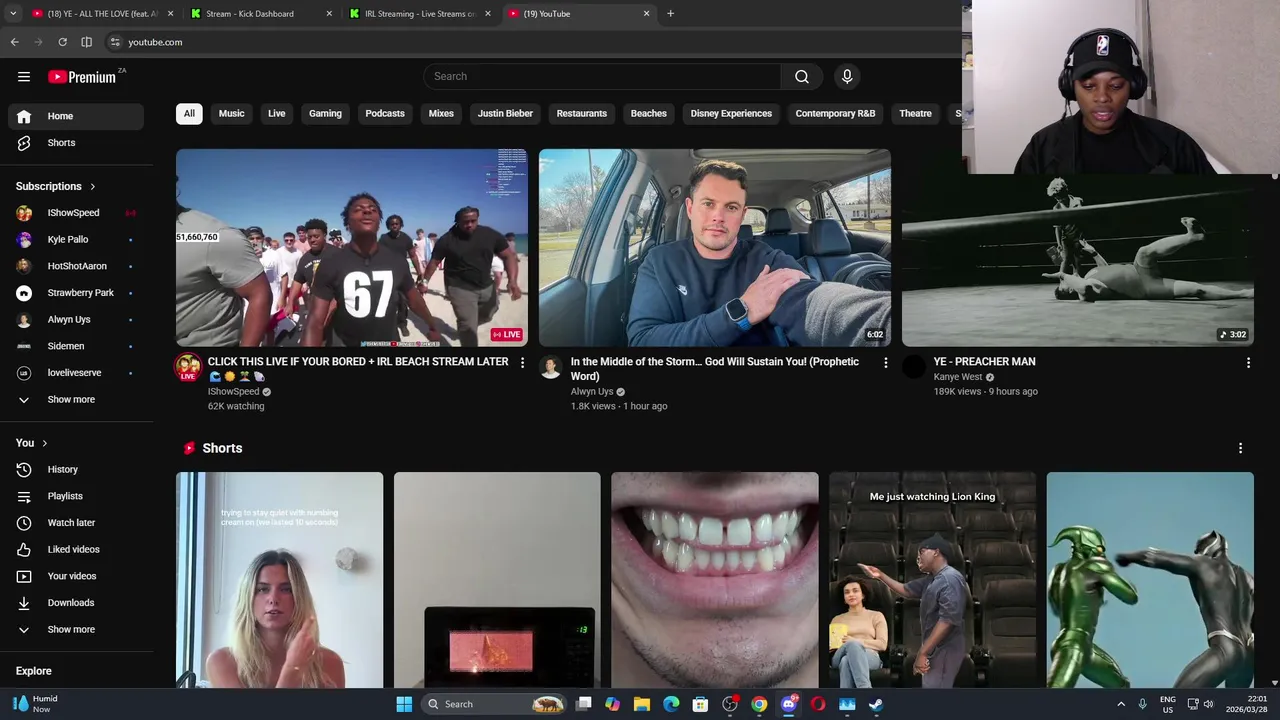
Task: Click the YouTube search input field
Action: [602, 76]
